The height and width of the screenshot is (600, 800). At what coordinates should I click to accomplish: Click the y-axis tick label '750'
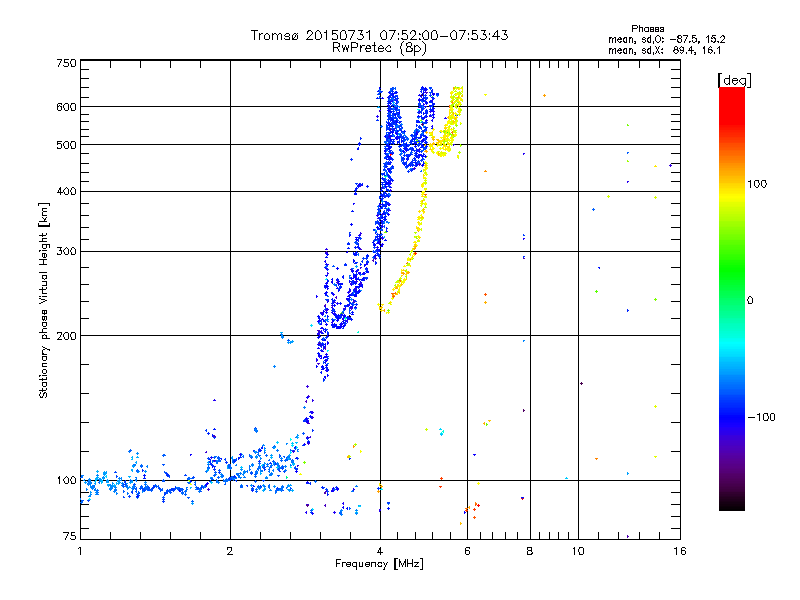pyautogui.click(x=66, y=63)
